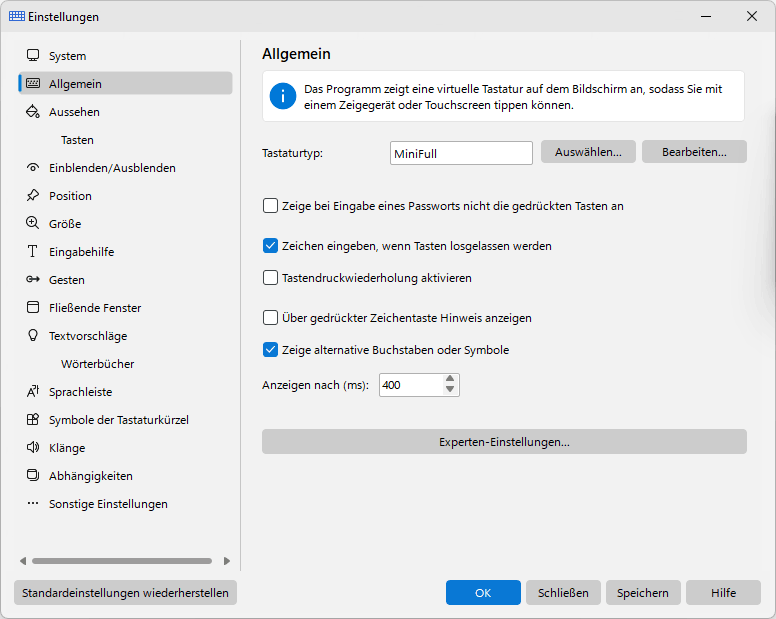Click the Einblenden/Ausblenden eye icon

coord(33,167)
